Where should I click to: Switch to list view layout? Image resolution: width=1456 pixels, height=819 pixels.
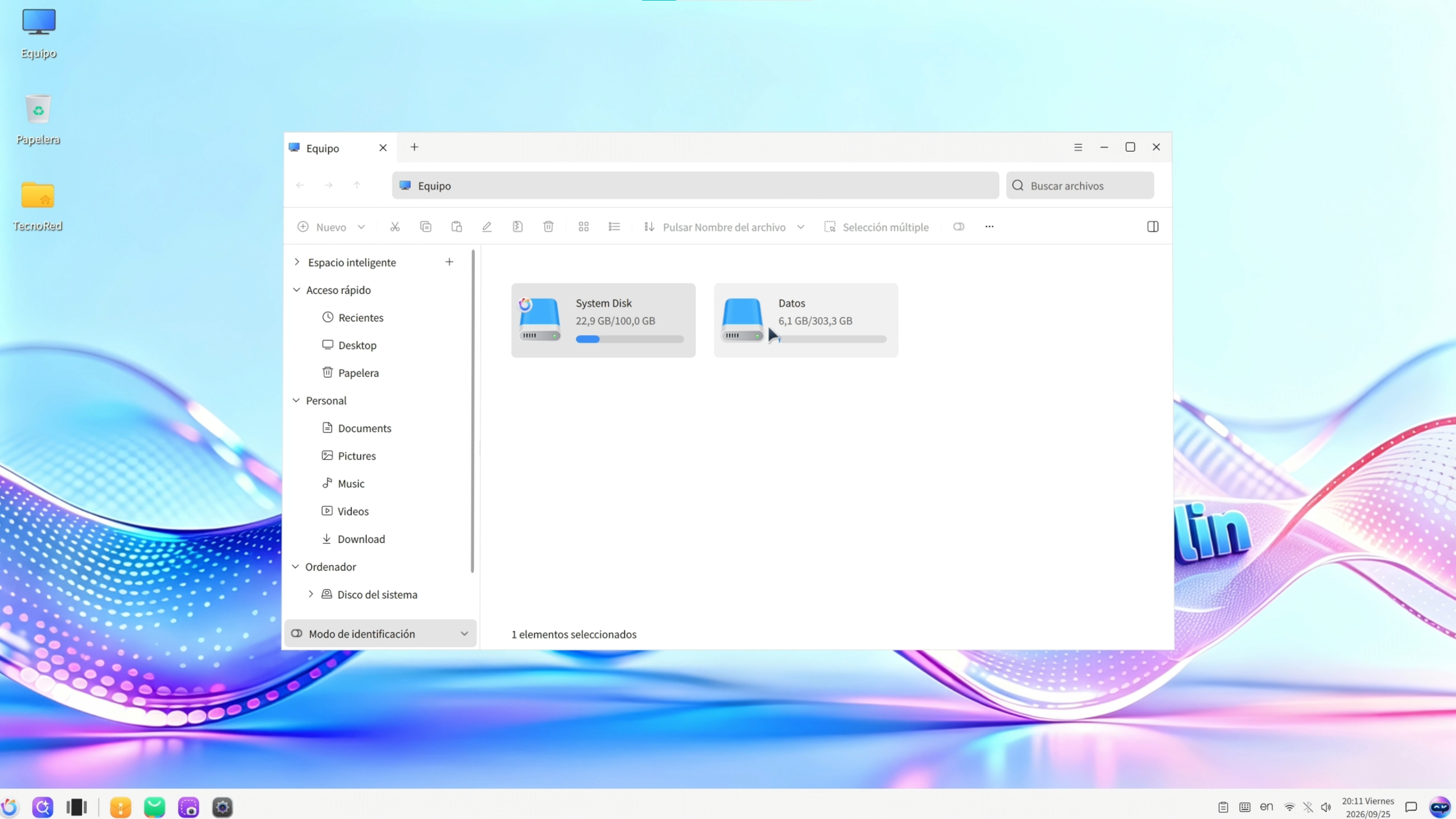pyautogui.click(x=614, y=227)
